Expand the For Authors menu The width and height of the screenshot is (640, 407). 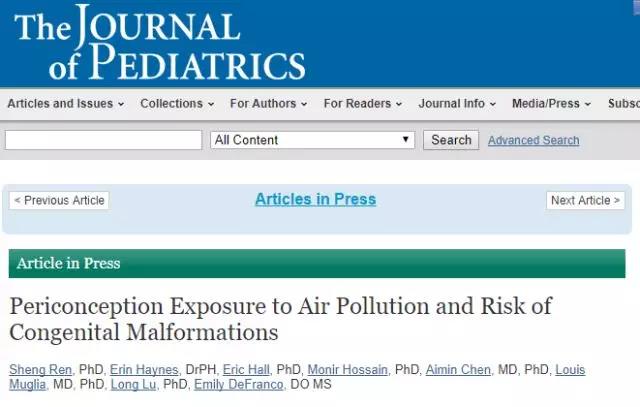tap(269, 104)
